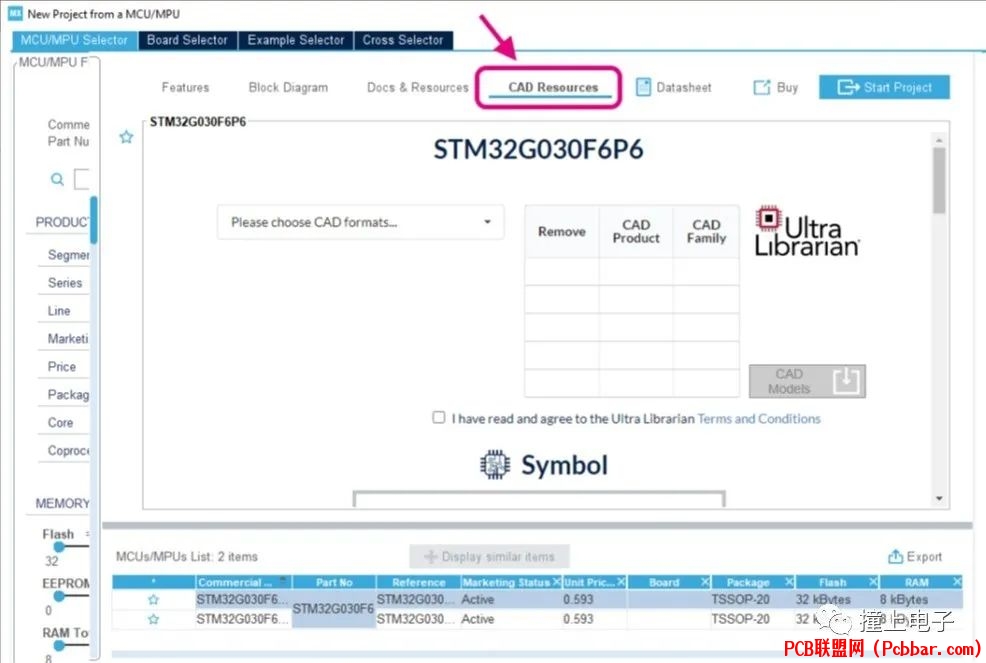Expand the Series filter
The height and width of the screenshot is (663, 986).
pyautogui.click(x=65, y=282)
